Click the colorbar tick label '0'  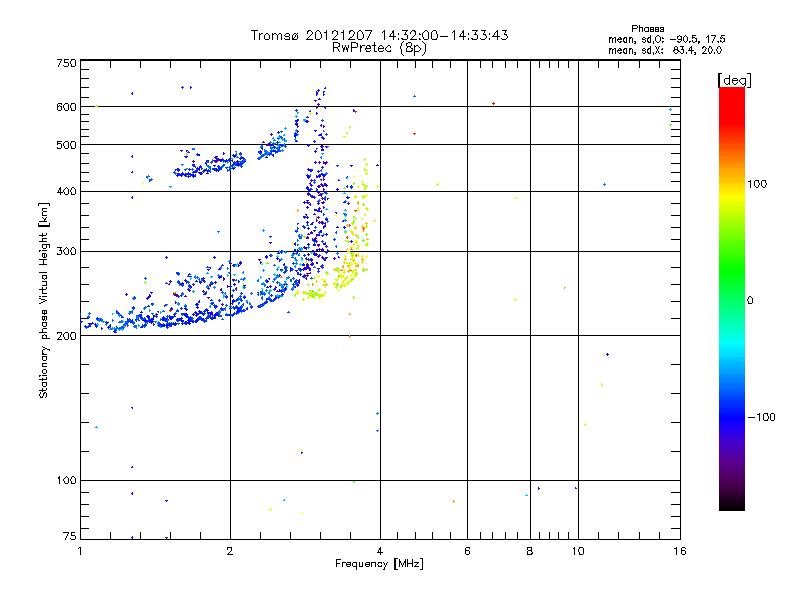[x=750, y=301]
